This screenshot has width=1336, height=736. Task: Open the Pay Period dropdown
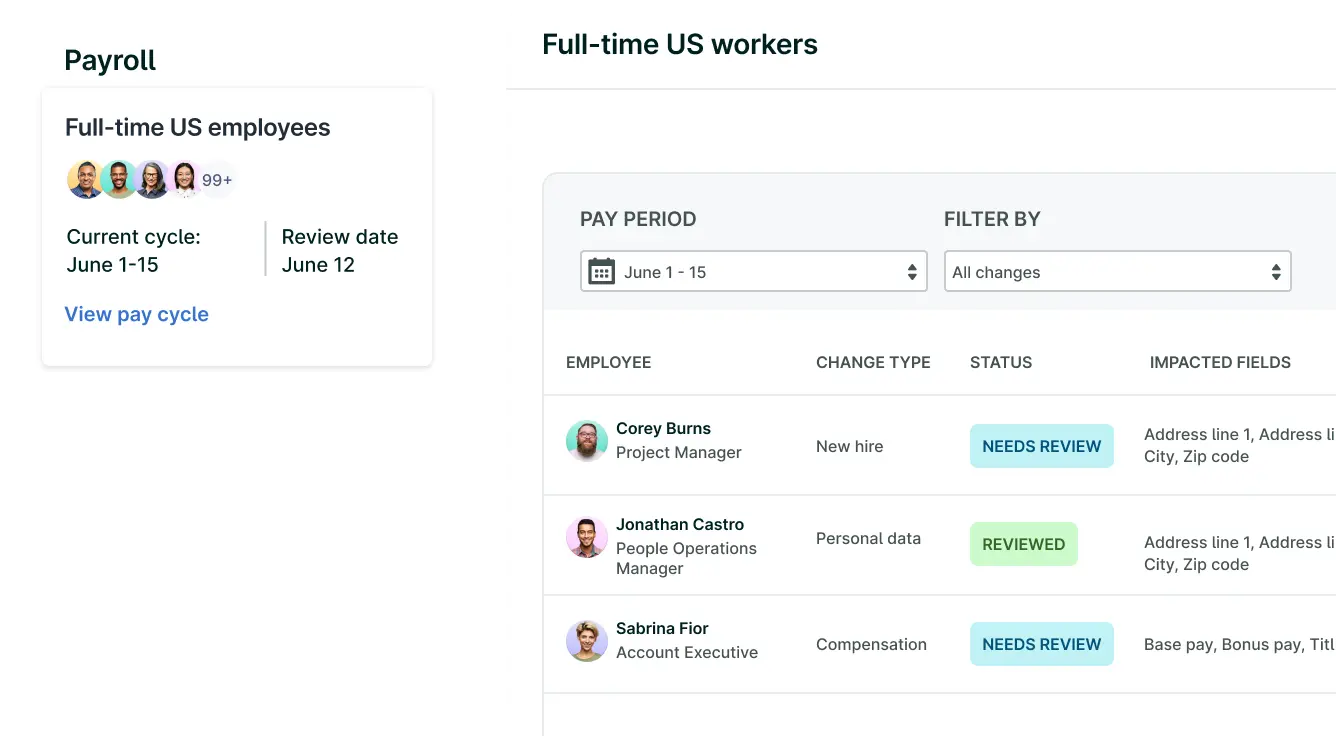[x=753, y=272]
